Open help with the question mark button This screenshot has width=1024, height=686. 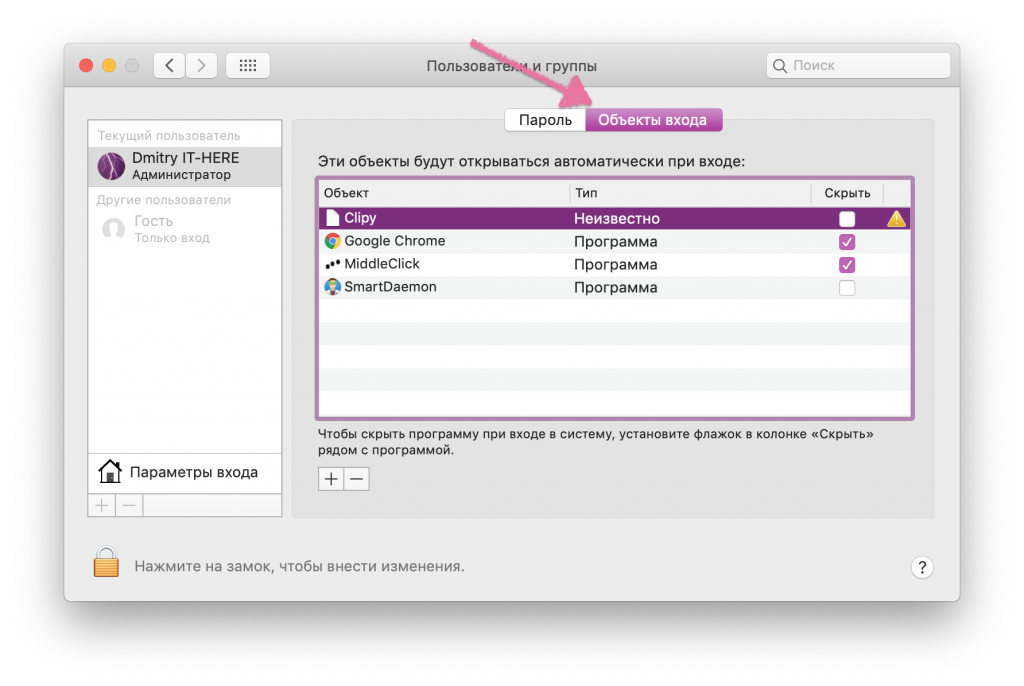tap(922, 567)
